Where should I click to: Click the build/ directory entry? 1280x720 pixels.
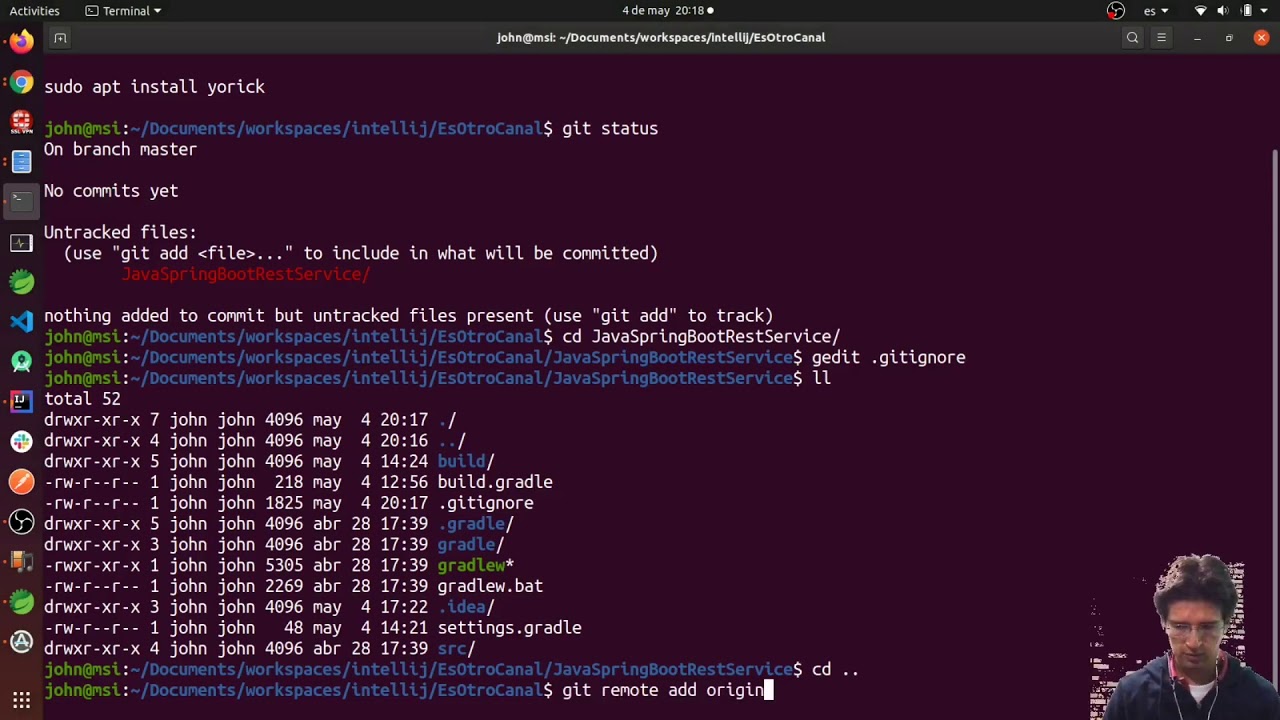pyautogui.click(x=466, y=461)
